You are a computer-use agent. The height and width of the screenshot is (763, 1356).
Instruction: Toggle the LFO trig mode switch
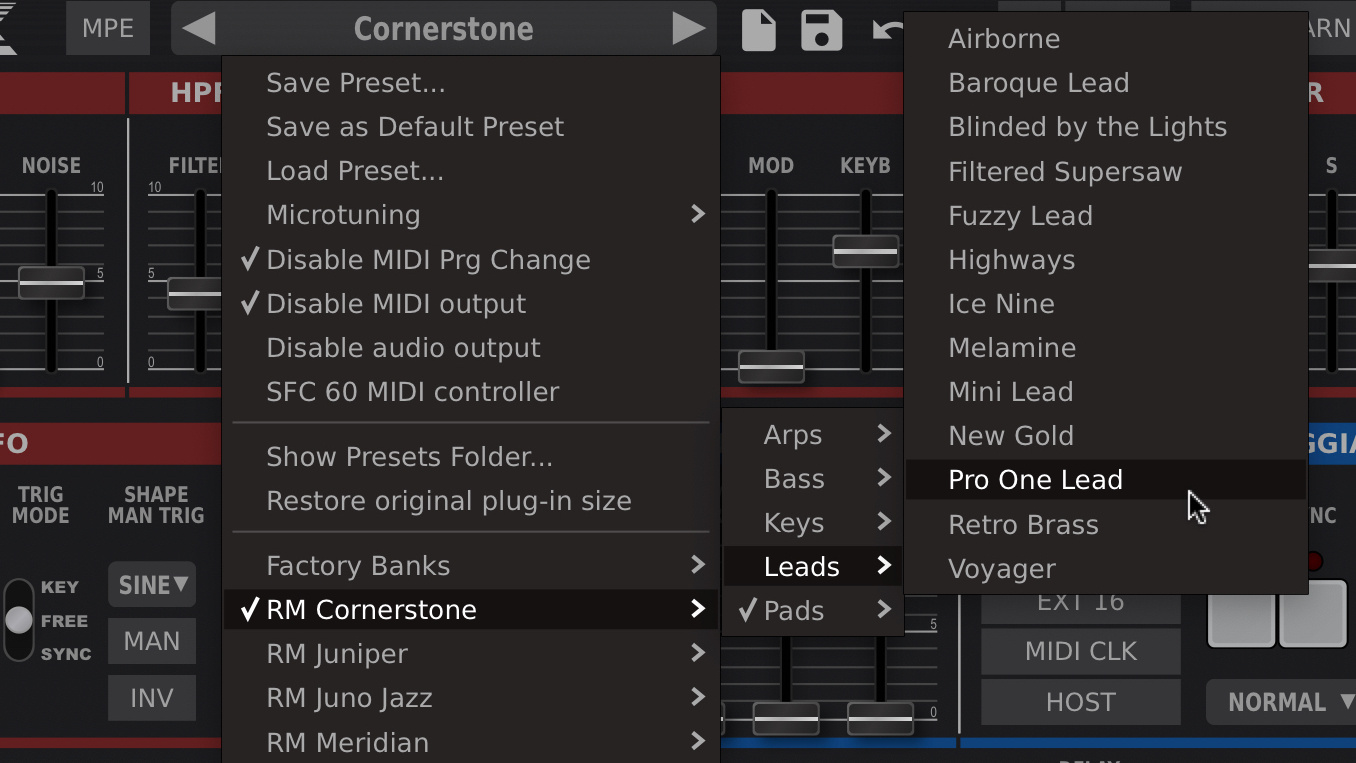[19, 620]
